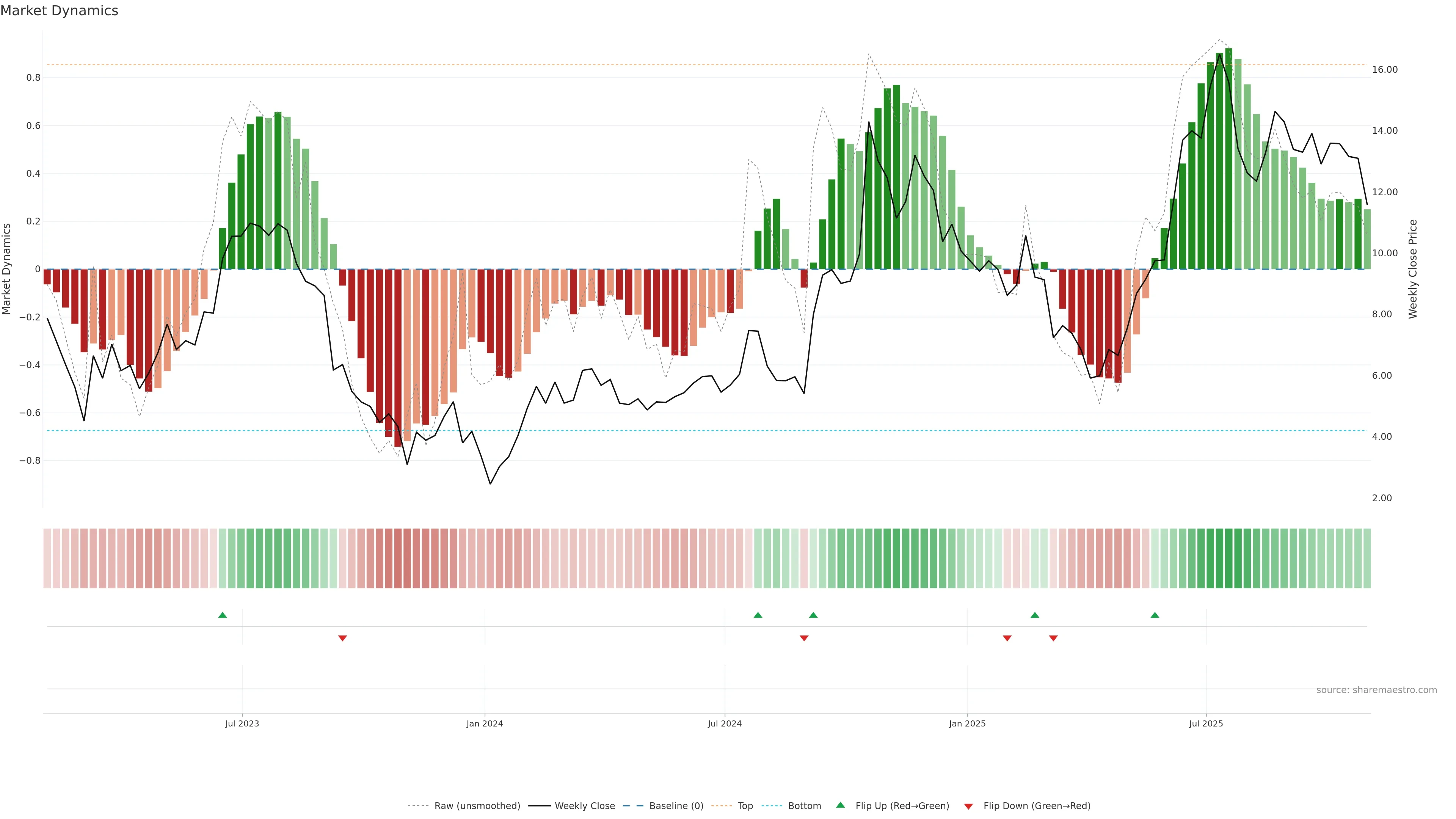Toggle the Weekly Close legend entry
The width and height of the screenshot is (1456, 819).
coord(584,806)
